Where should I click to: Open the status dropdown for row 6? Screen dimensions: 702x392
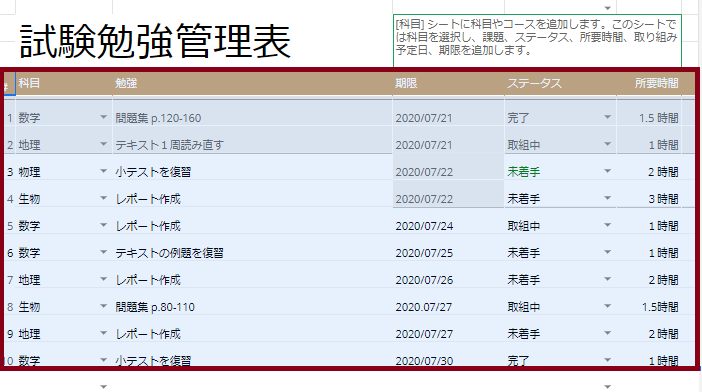(608, 252)
